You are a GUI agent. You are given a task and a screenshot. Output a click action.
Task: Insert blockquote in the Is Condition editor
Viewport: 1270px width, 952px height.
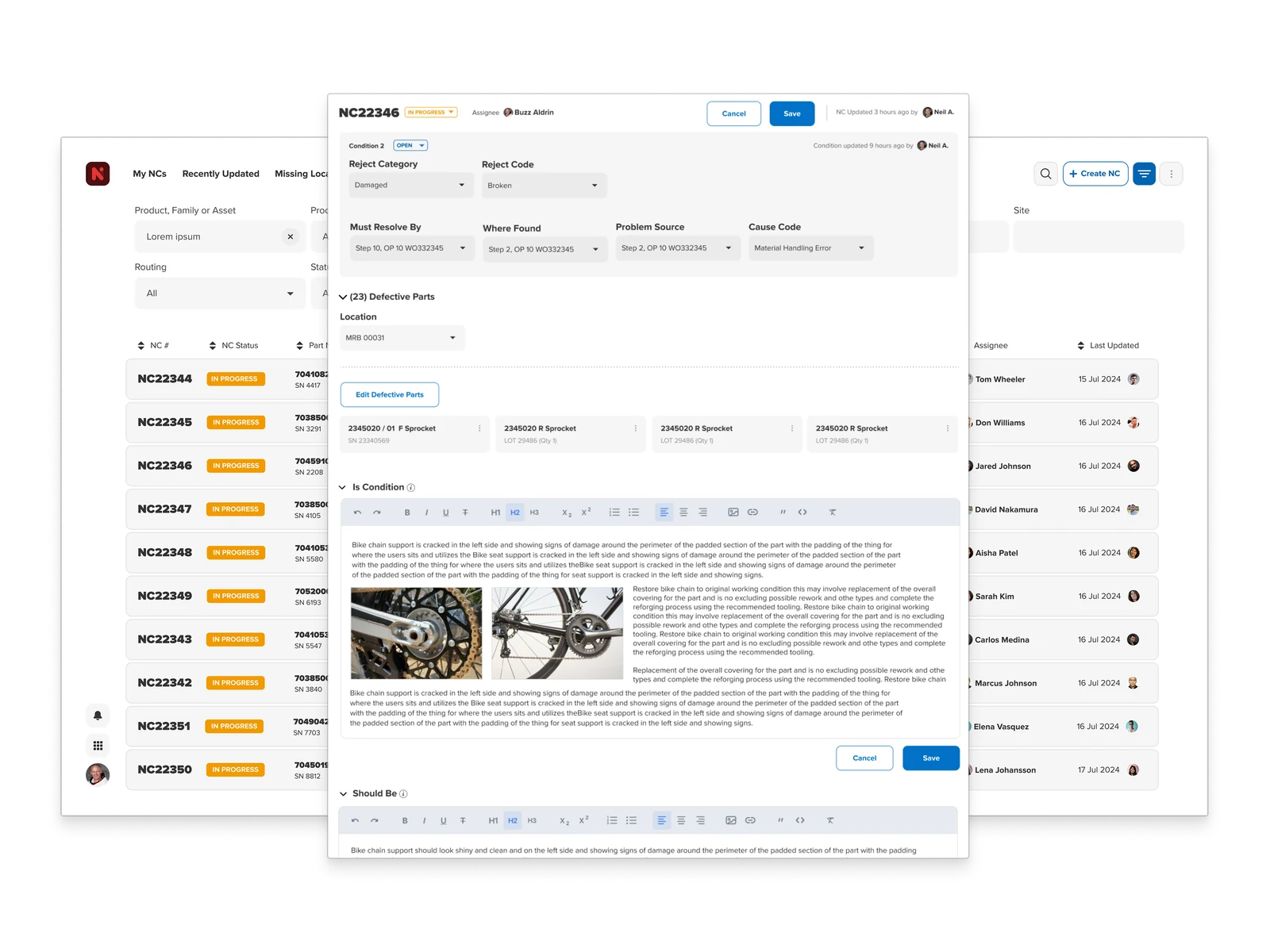783,512
